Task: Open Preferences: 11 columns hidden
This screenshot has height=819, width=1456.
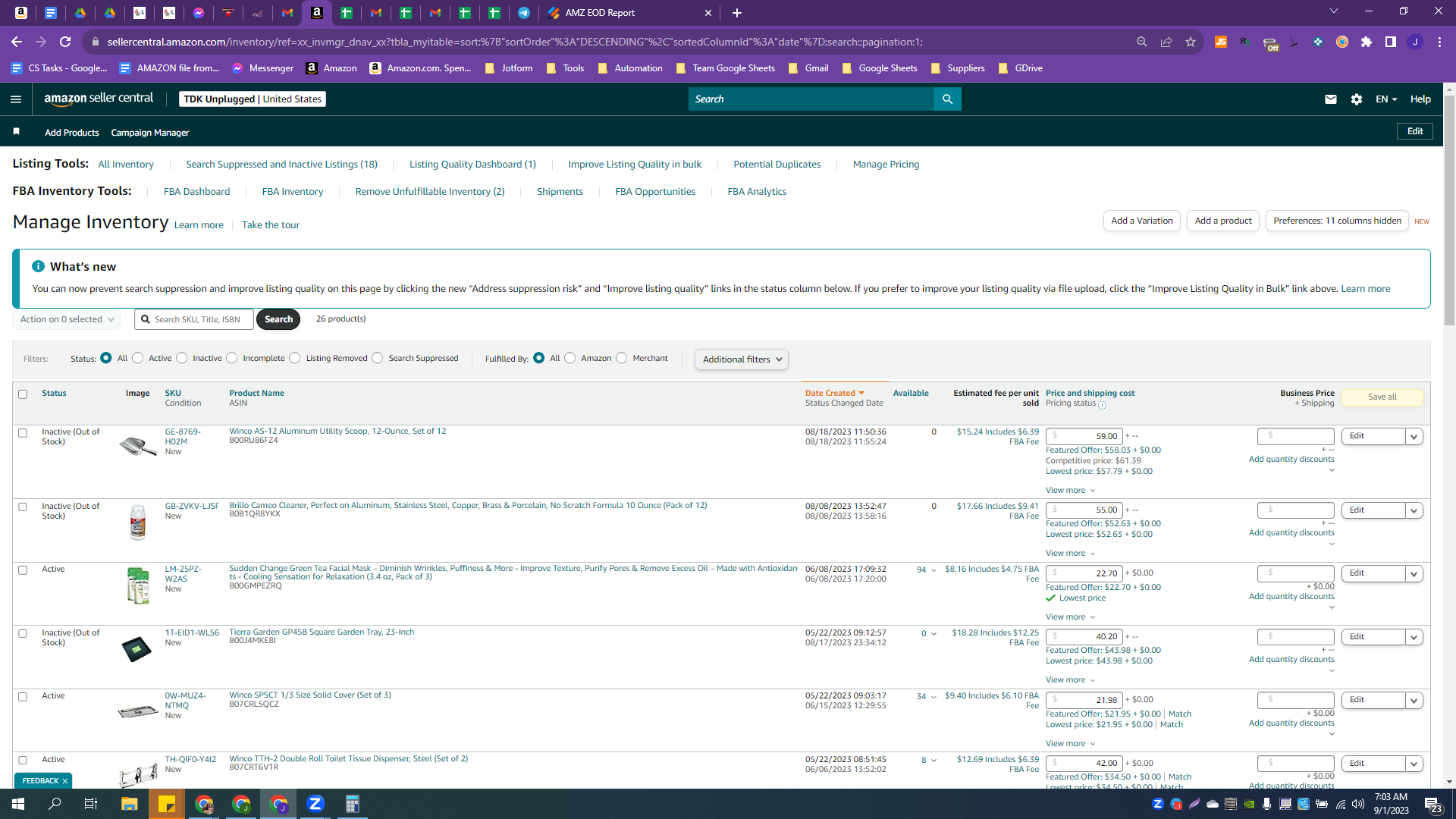Action: tap(1337, 221)
